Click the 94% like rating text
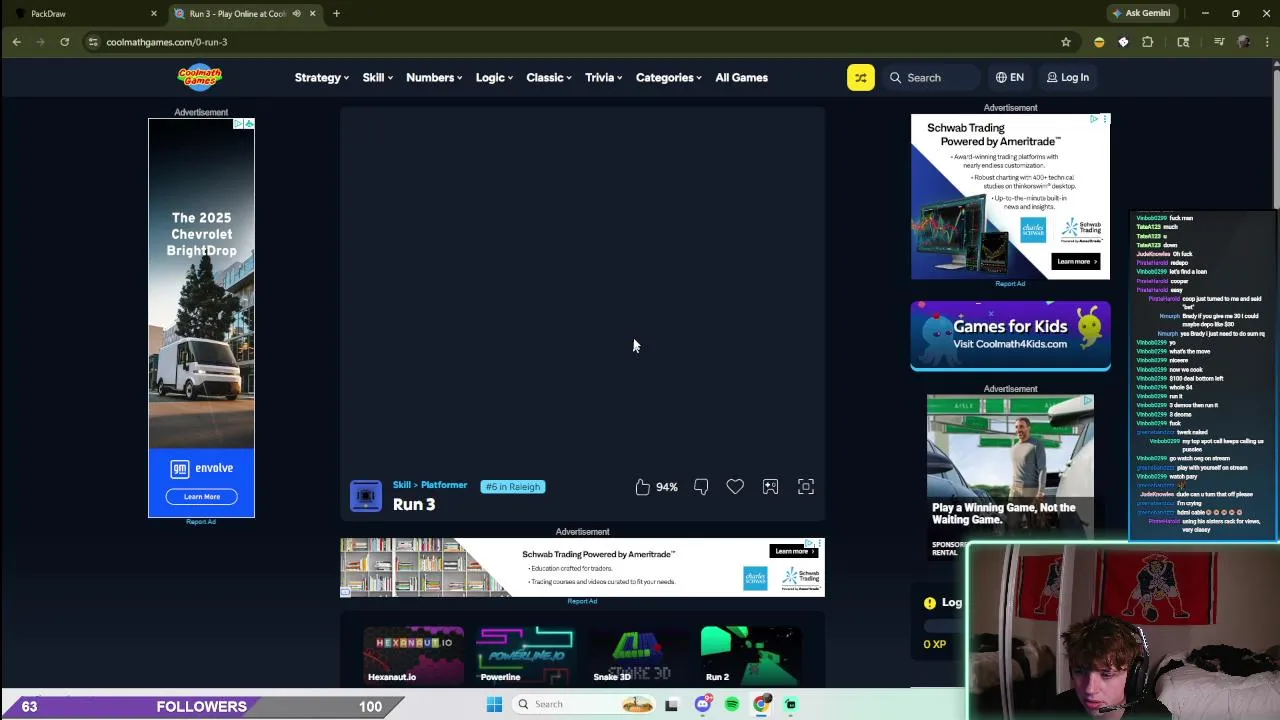 pyautogui.click(x=667, y=487)
